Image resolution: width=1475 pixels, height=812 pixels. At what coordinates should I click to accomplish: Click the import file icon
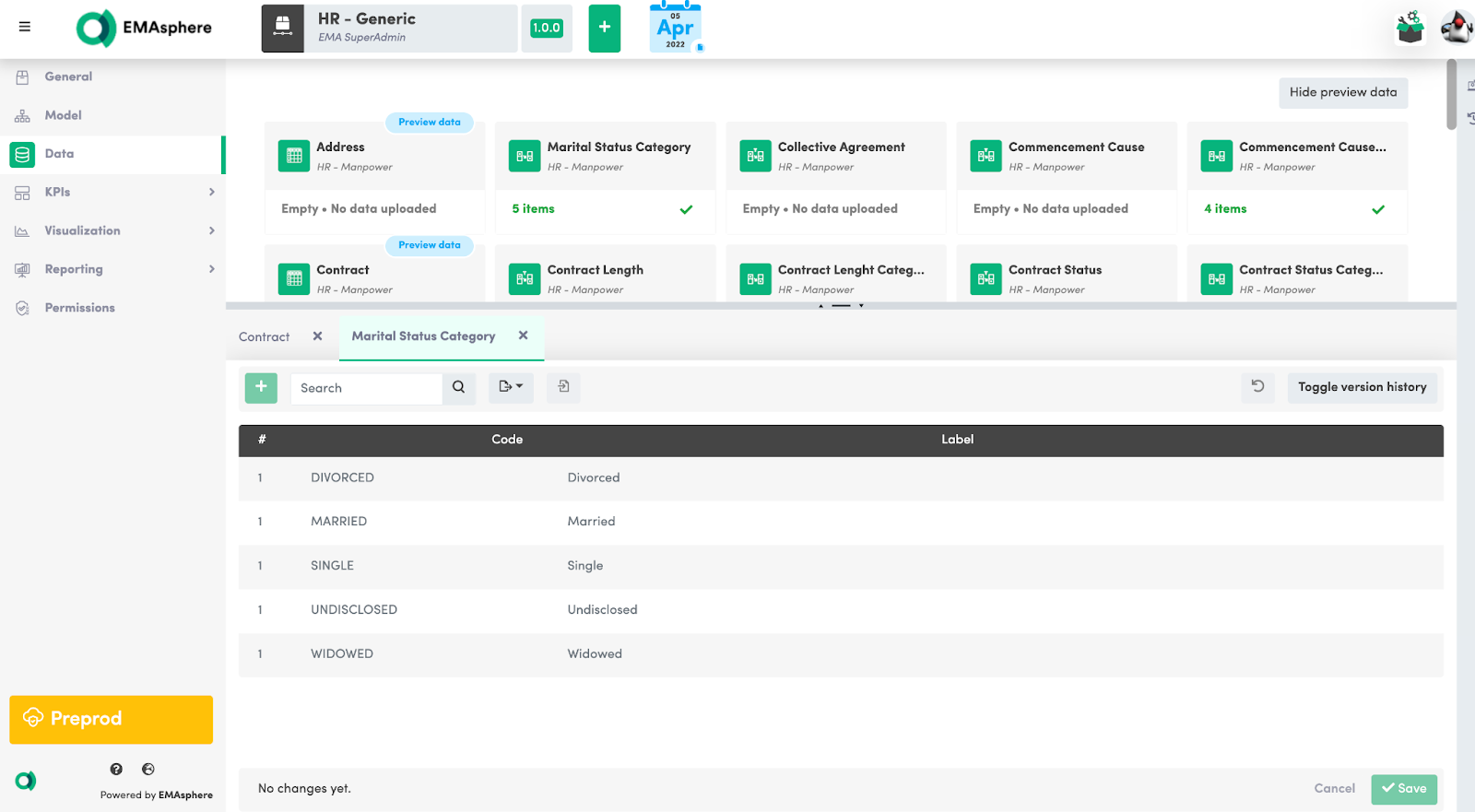click(x=563, y=387)
